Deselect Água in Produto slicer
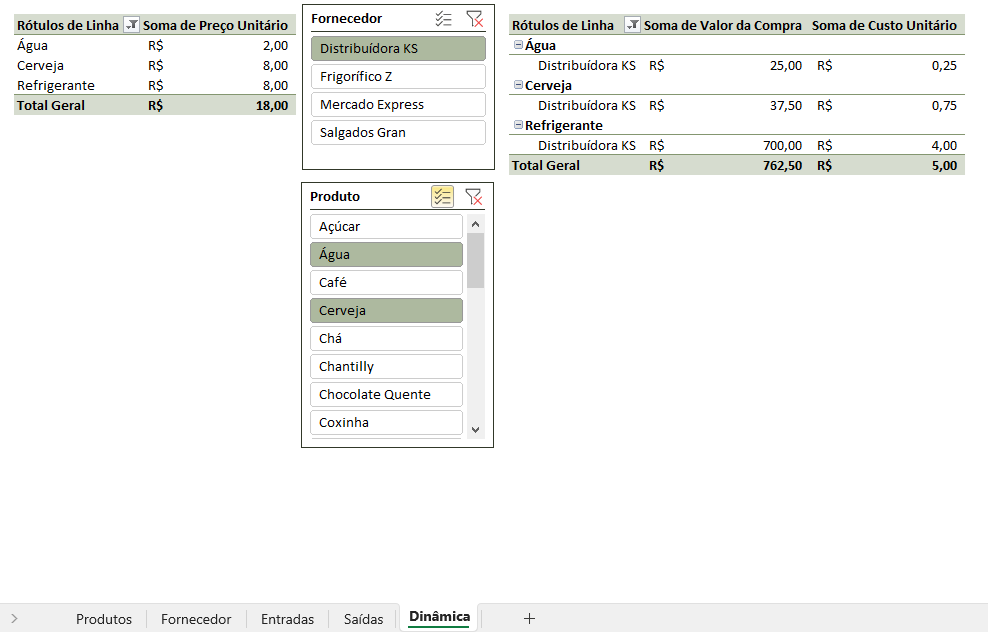 click(x=386, y=255)
